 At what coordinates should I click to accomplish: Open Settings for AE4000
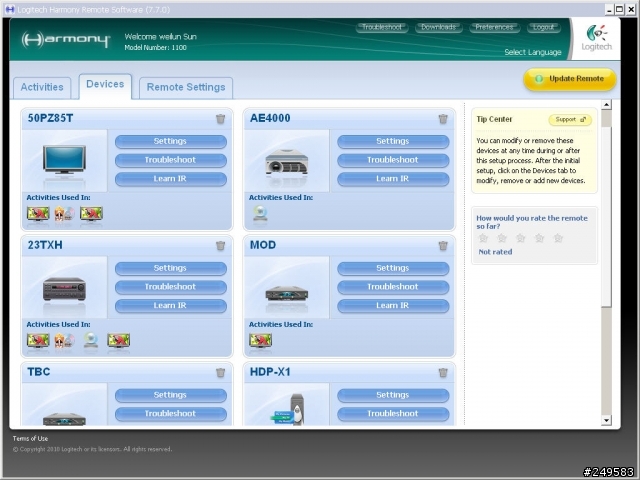(393, 141)
